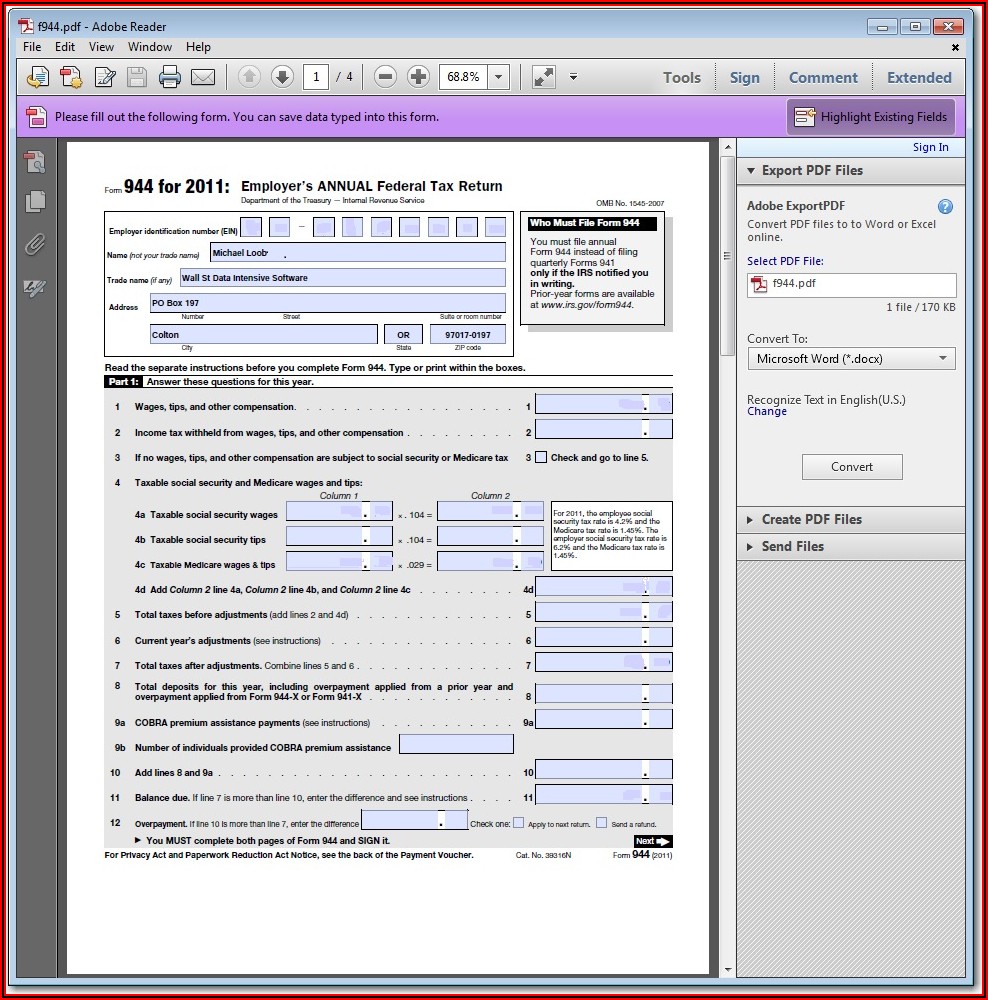The width and height of the screenshot is (988, 1000).
Task: Switch to the Comment pane
Action: click(x=822, y=77)
